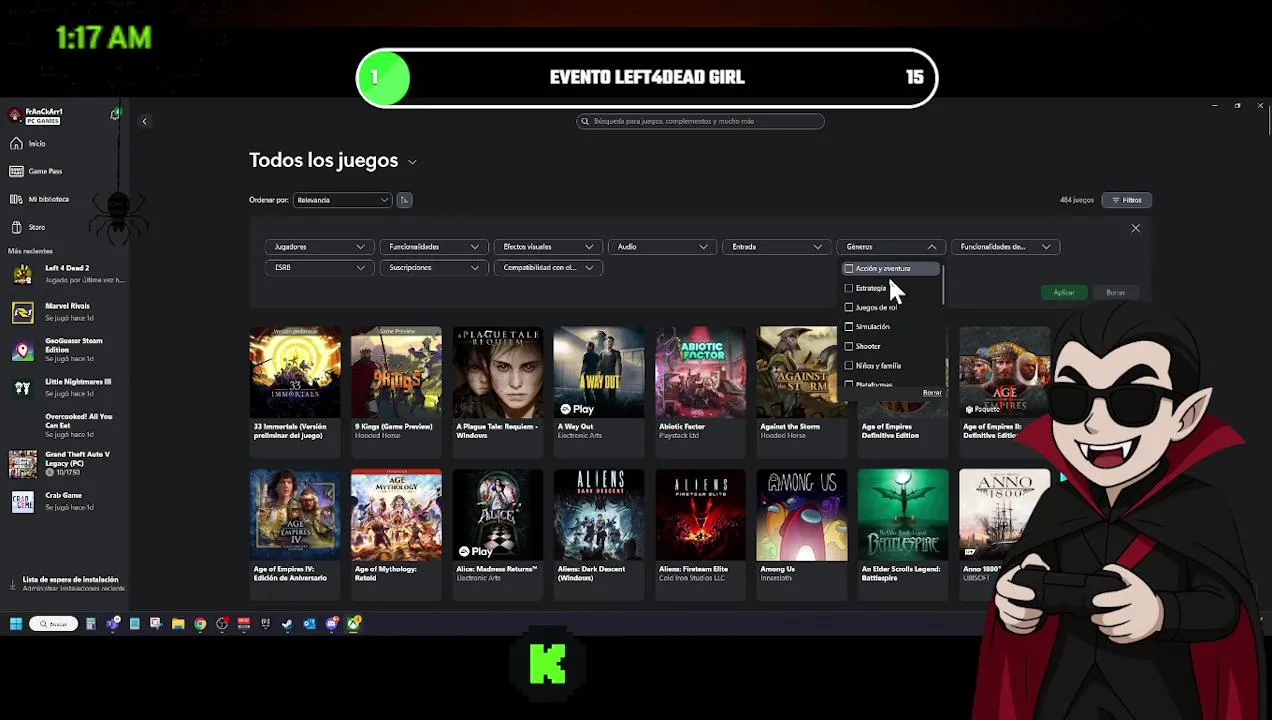
Task: Open Inicio home in Xbox sidebar
Action: (x=30, y=143)
